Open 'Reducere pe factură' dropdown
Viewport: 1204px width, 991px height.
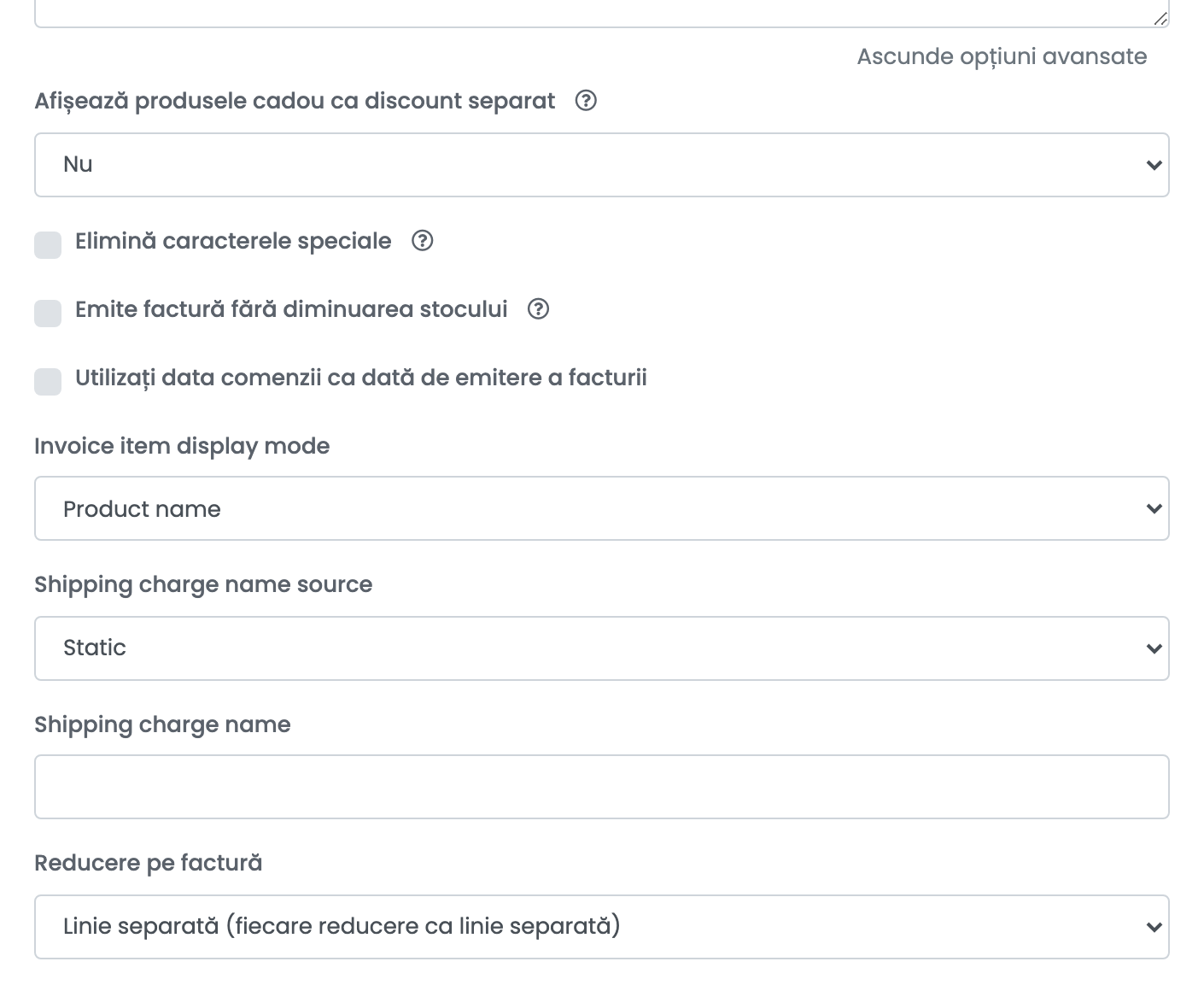(x=602, y=927)
